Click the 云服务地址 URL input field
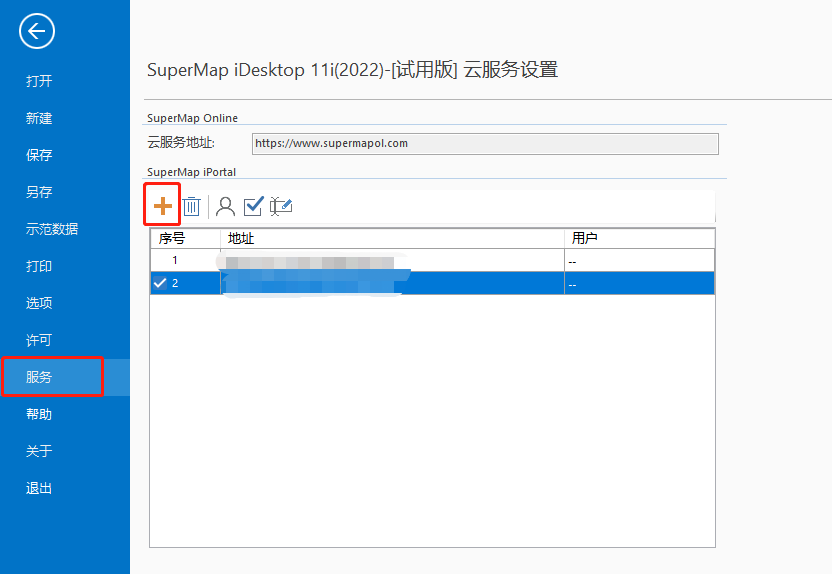 tap(485, 144)
